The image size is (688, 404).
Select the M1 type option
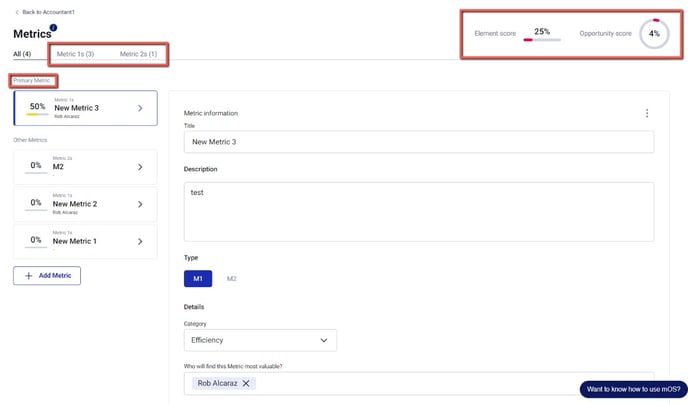(x=198, y=279)
